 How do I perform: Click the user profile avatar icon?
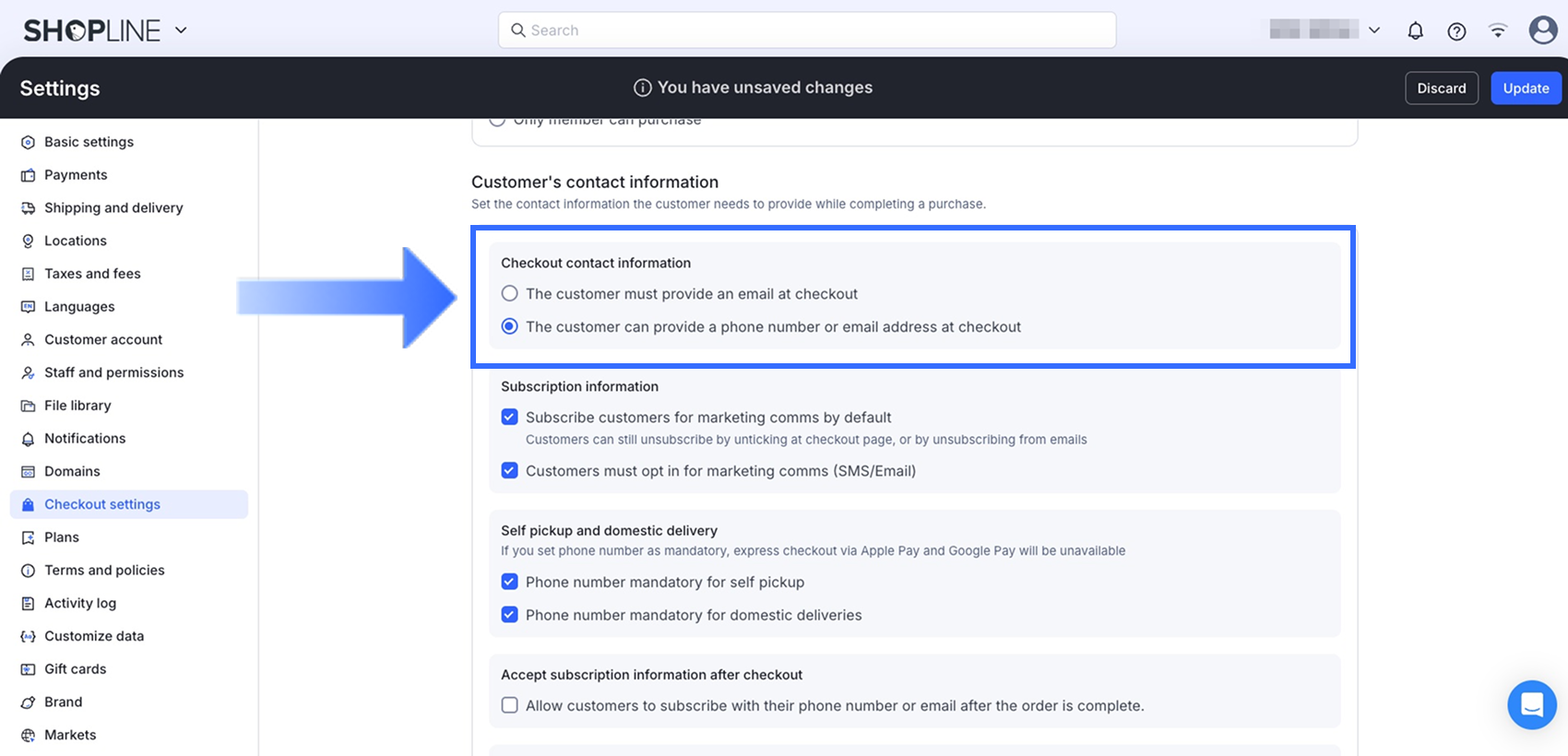tap(1542, 30)
